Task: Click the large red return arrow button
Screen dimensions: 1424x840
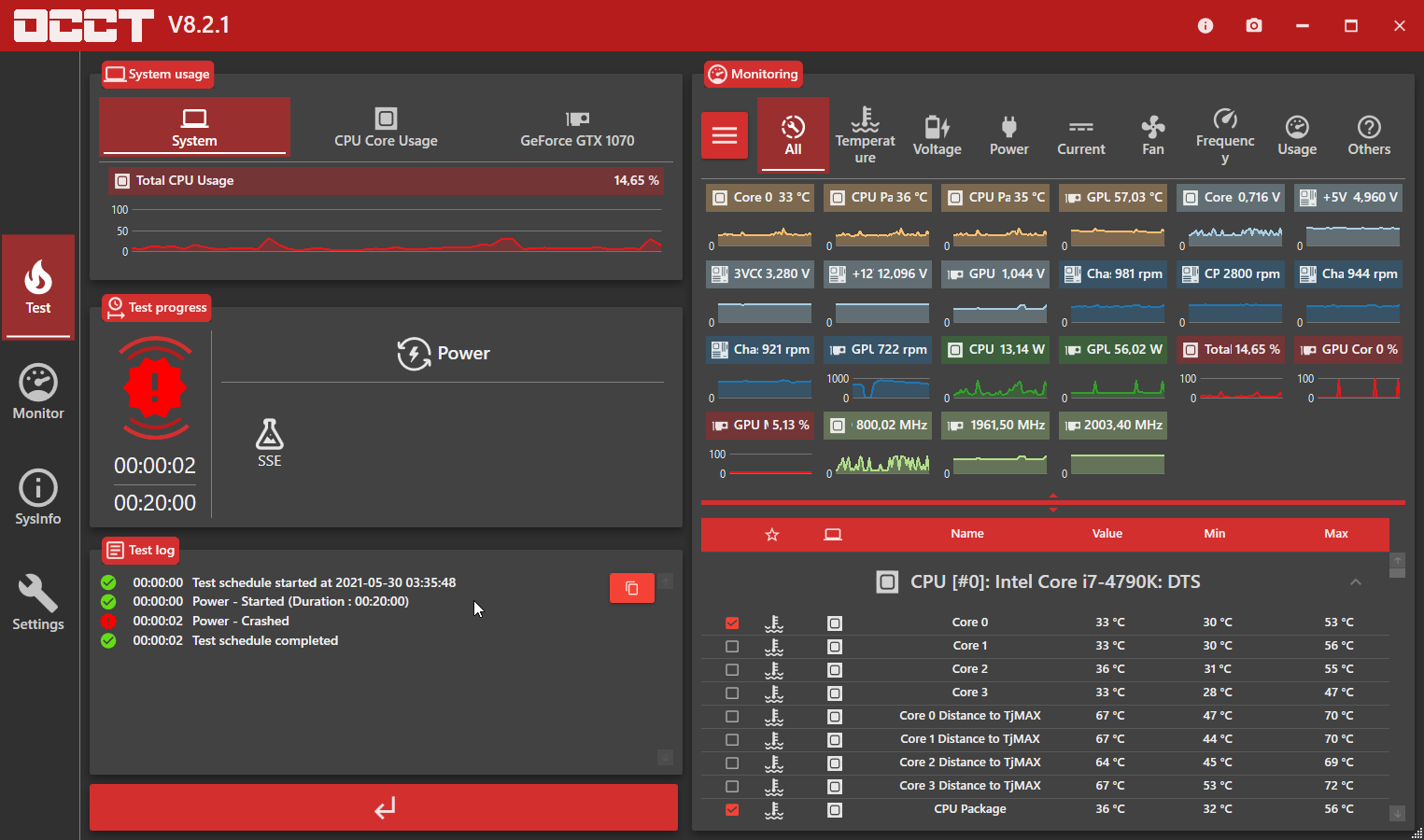Action: (384, 807)
